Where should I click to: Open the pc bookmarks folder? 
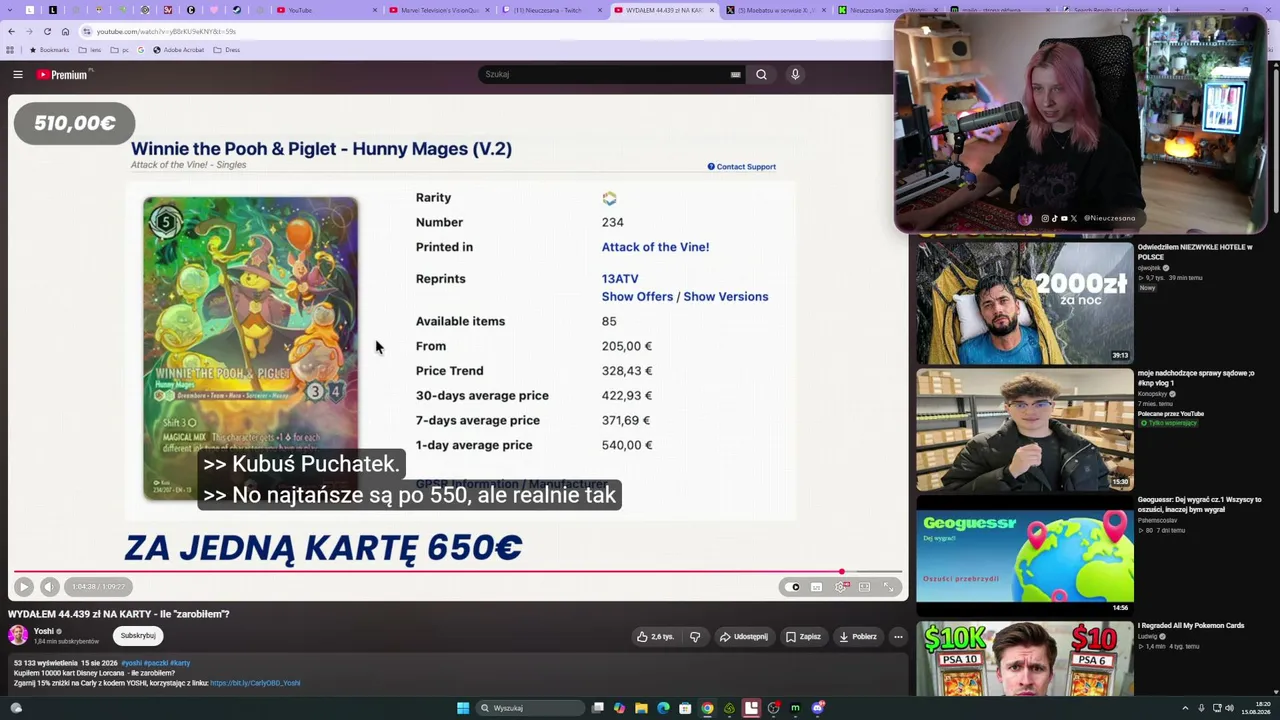[121, 50]
